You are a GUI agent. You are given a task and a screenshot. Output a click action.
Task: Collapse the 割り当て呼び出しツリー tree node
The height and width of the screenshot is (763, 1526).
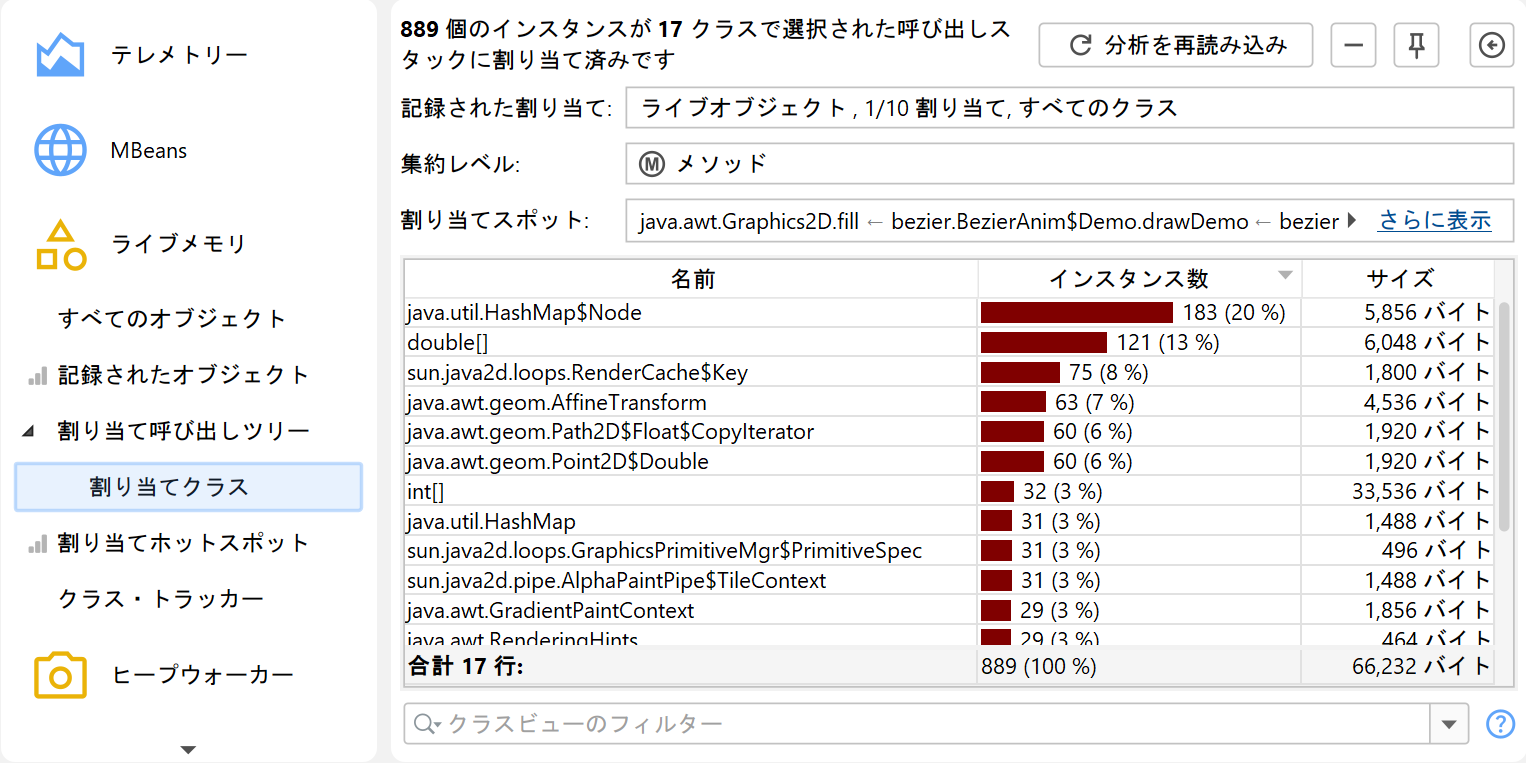[28, 432]
